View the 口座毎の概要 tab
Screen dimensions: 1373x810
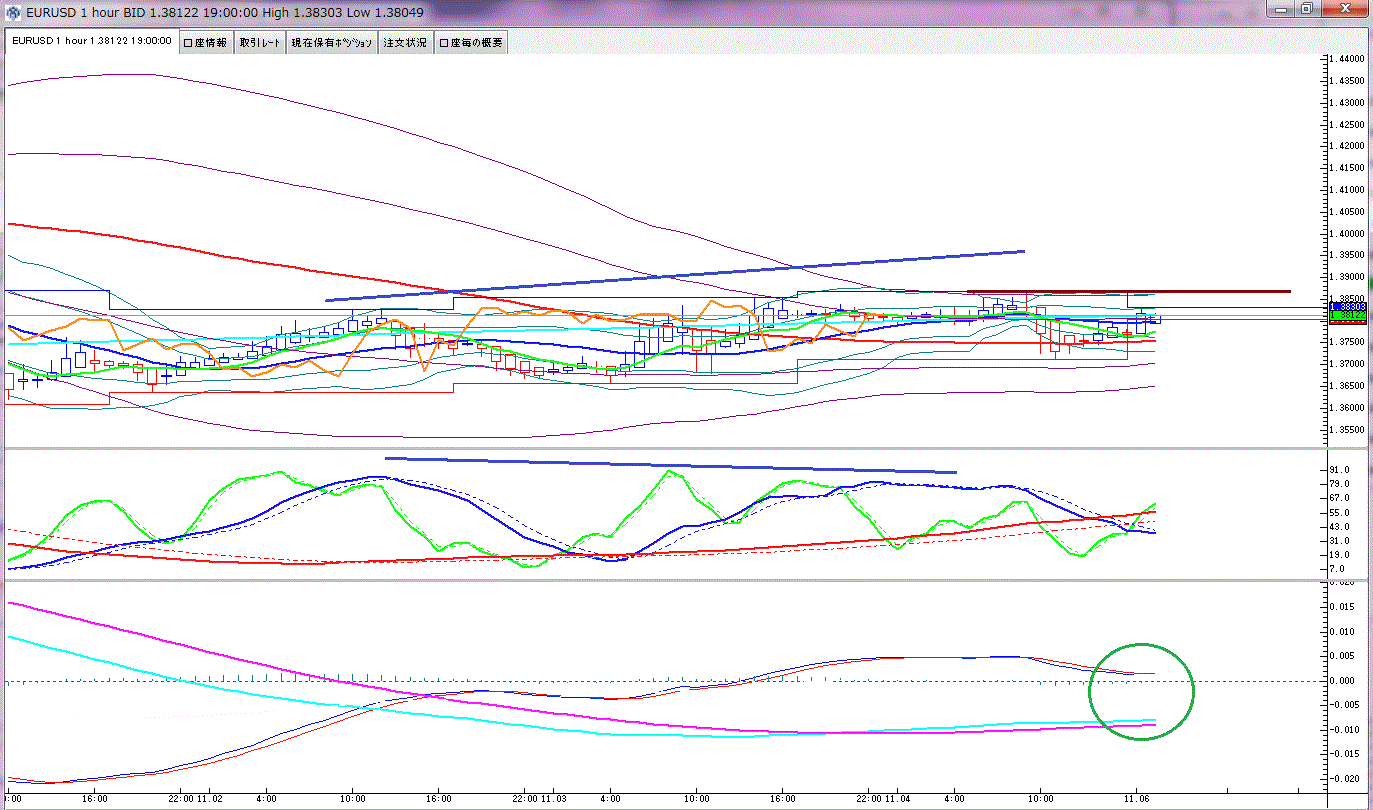(472, 43)
